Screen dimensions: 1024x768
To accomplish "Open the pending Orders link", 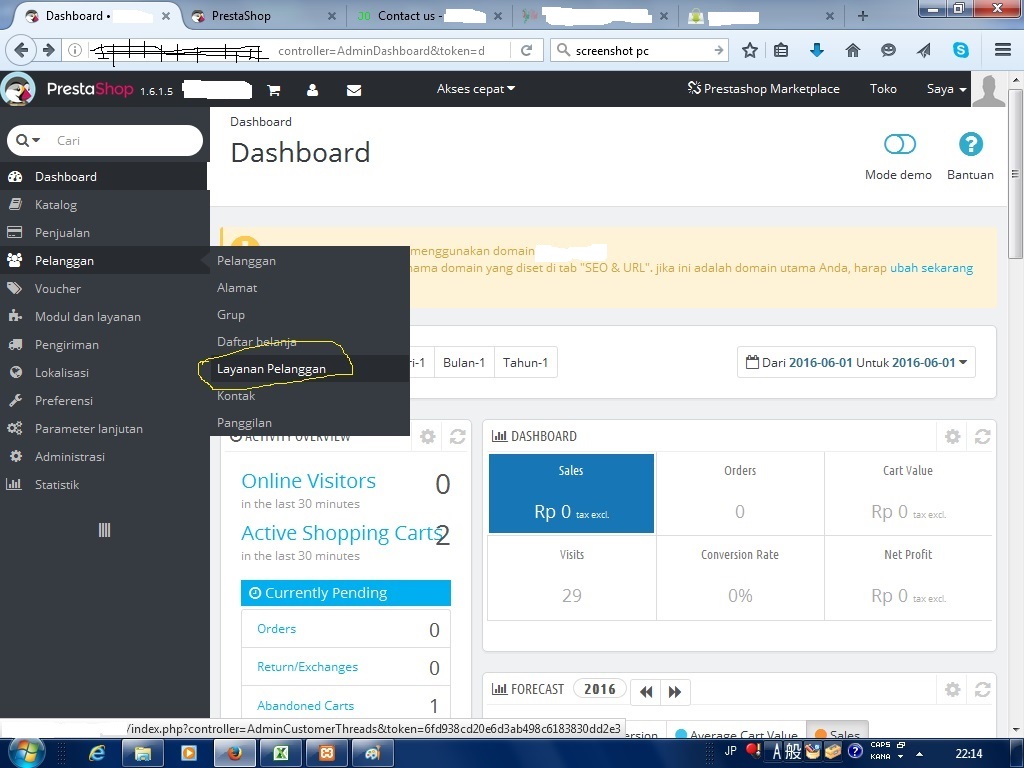I will 276,629.
